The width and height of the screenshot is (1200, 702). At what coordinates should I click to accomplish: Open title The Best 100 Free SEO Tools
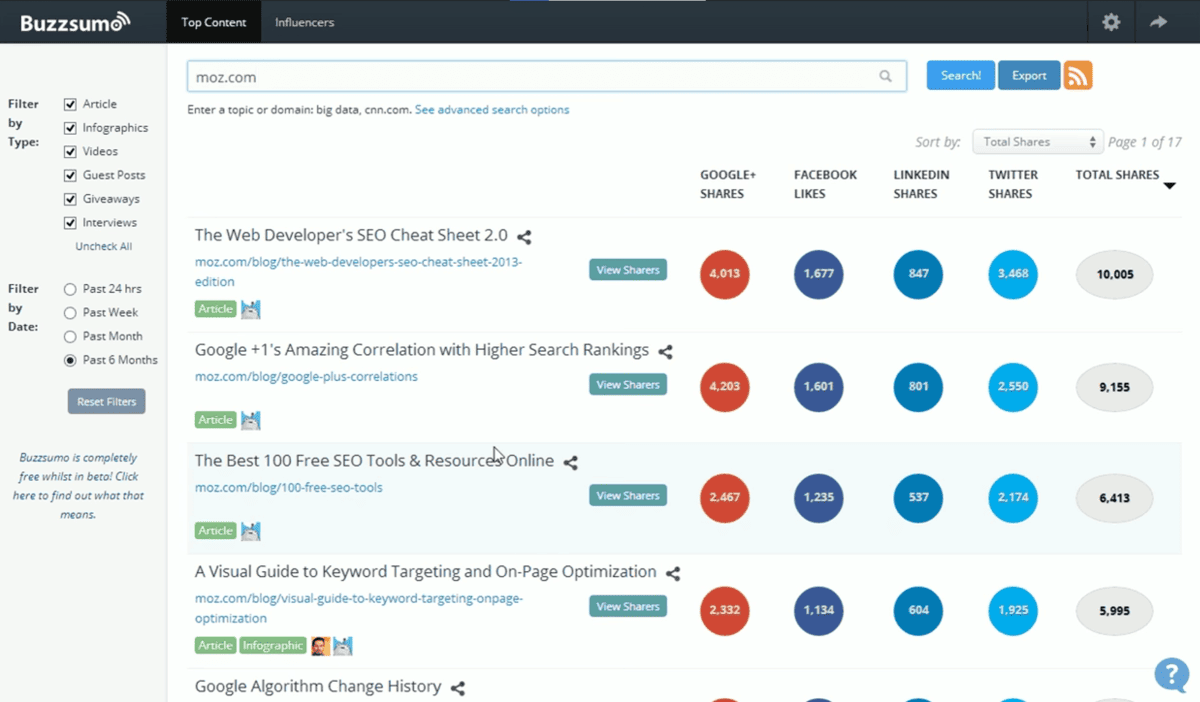(x=374, y=461)
